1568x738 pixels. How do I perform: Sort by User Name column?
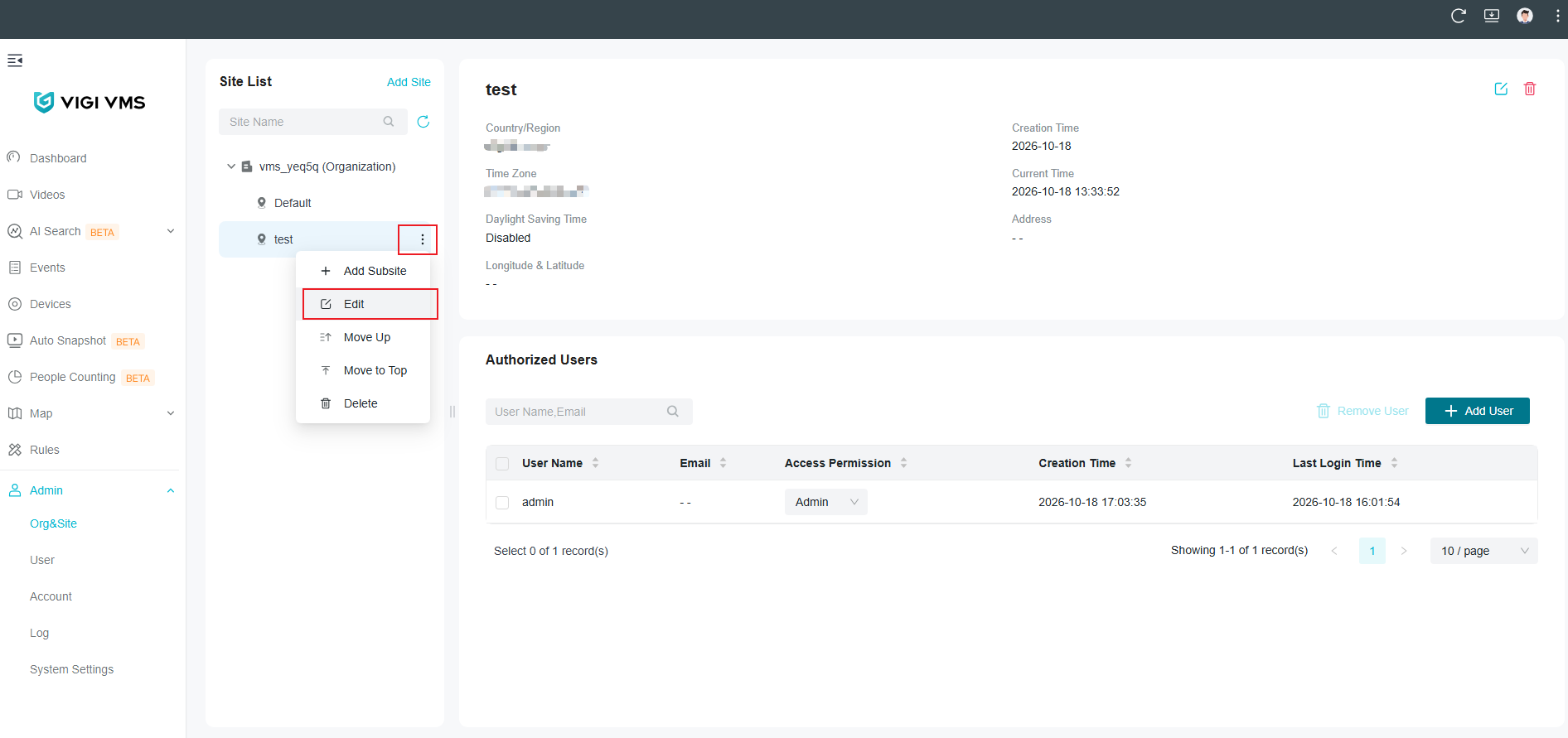(x=595, y=463)
